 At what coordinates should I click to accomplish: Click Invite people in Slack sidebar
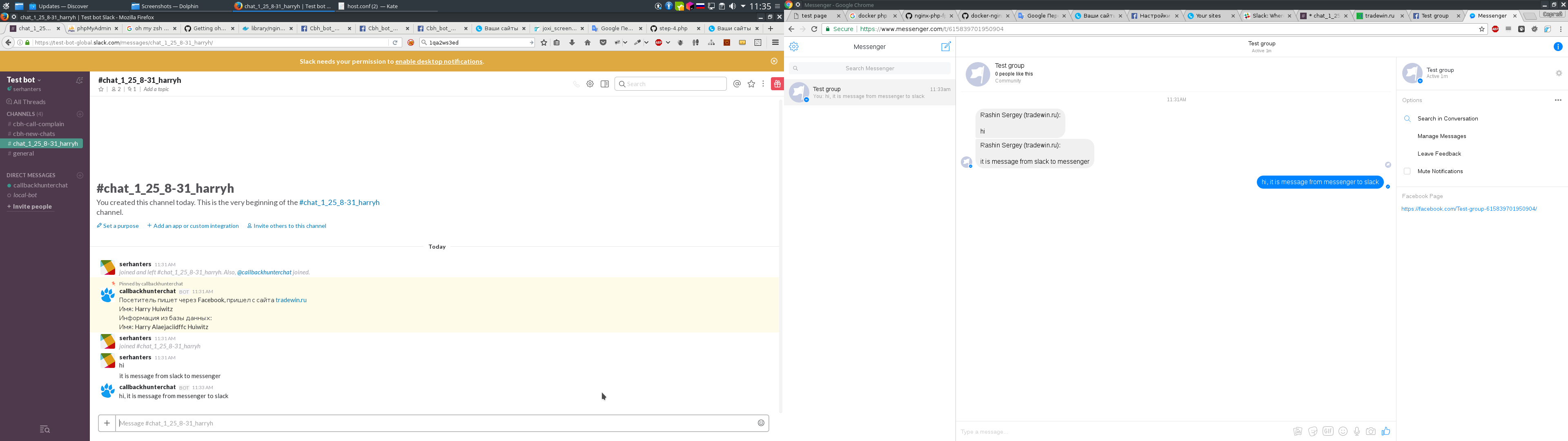tap(29, 207)
